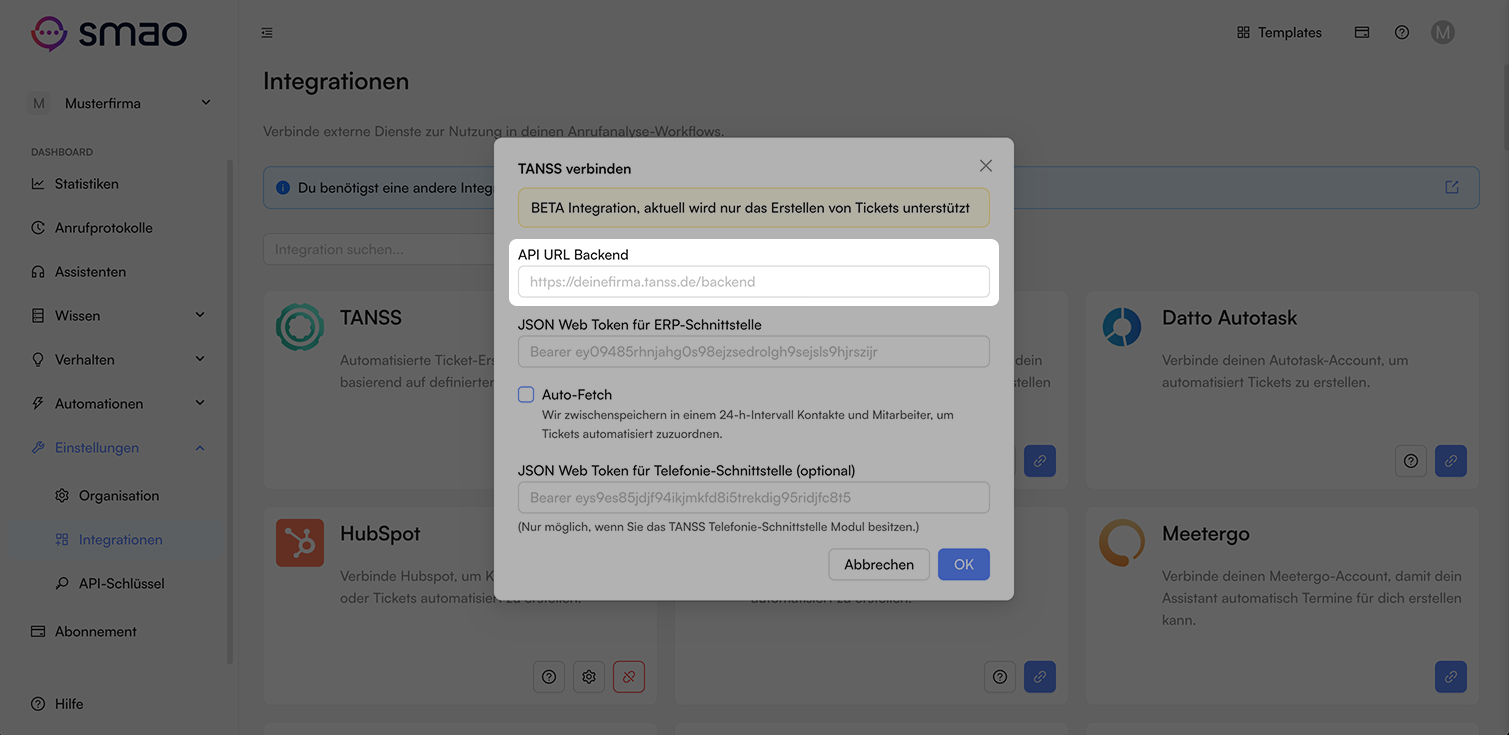
Task: Open the Templates page
Action: click(1279, 33)
